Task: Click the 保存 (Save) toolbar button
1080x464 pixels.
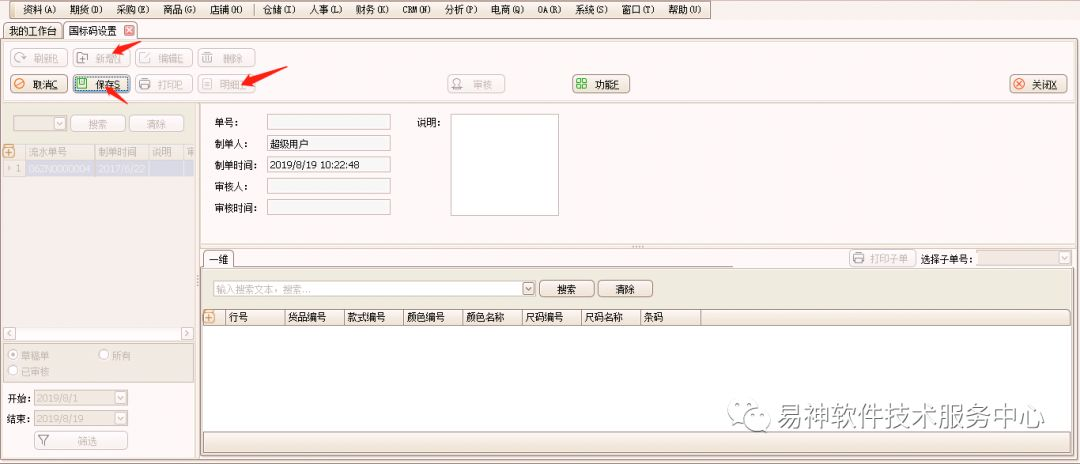Action: pyautogui.click(x=101, y=85)
